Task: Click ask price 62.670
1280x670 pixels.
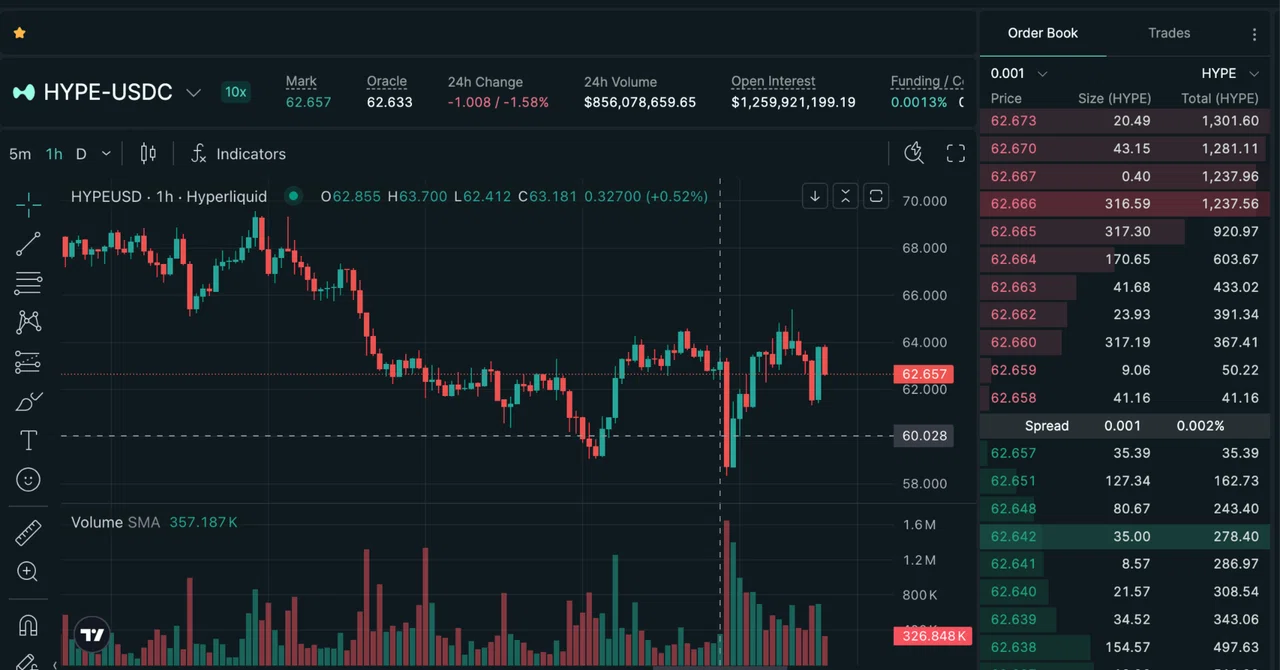Action: (x=1013, y=148)
